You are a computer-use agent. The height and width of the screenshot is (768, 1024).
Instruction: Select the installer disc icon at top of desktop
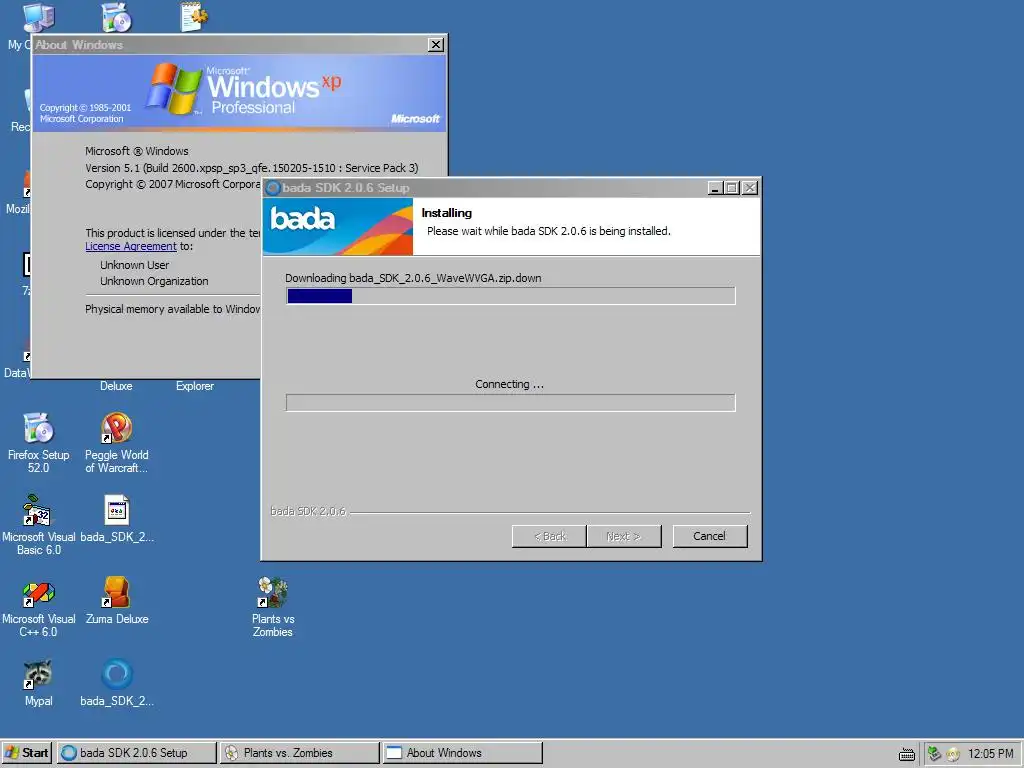pos(116,16)
